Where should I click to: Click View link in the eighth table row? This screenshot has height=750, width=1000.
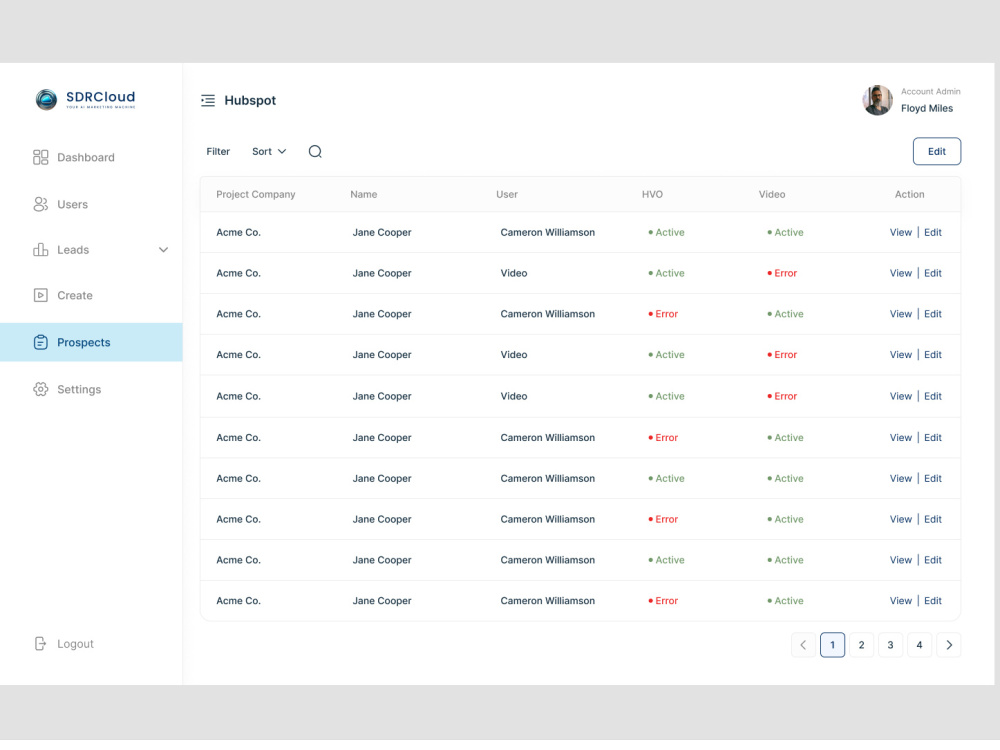[901, 519]
